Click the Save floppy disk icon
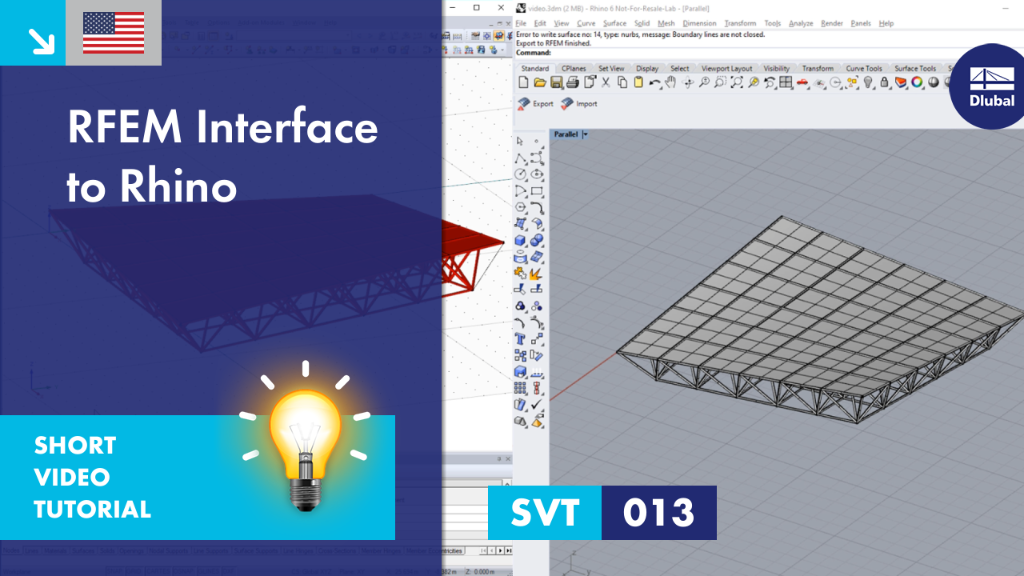The image size is (1024, 576). click(556, 83)
